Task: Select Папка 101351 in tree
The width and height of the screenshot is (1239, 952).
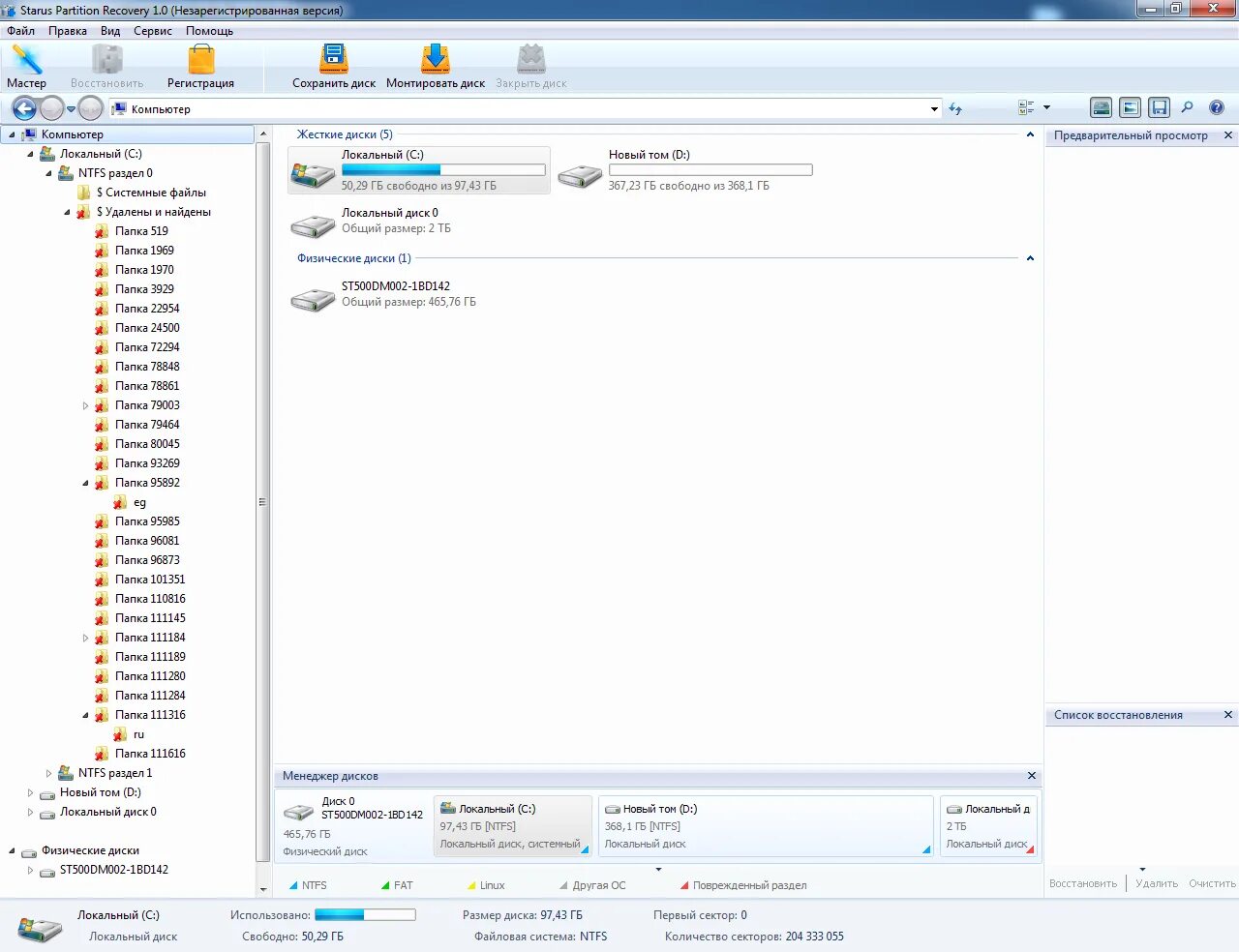Action: [150, 580]
